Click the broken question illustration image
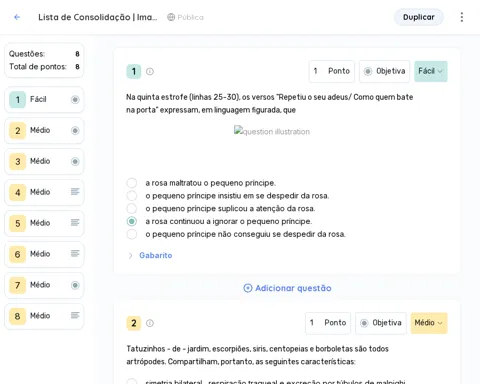 [x=272, y=131]
